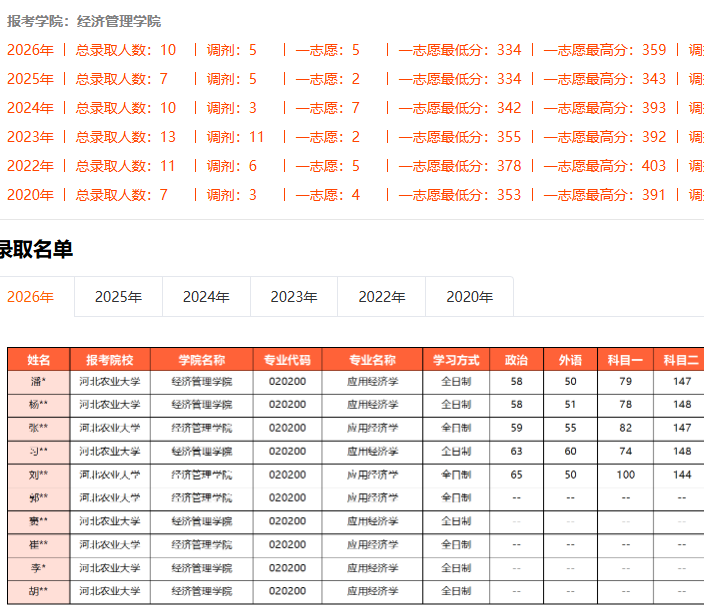The height and width of the screenshot is (607, 704).
Task: Click the 专业代码 column header
Action: coord(287,360)
